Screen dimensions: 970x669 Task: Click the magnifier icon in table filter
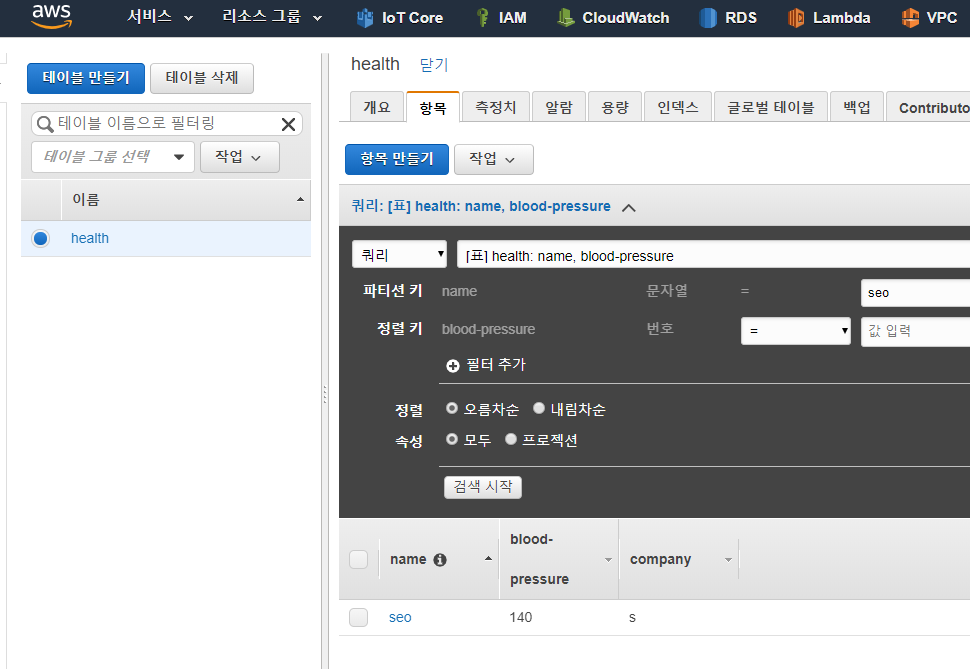coord(45,124)
